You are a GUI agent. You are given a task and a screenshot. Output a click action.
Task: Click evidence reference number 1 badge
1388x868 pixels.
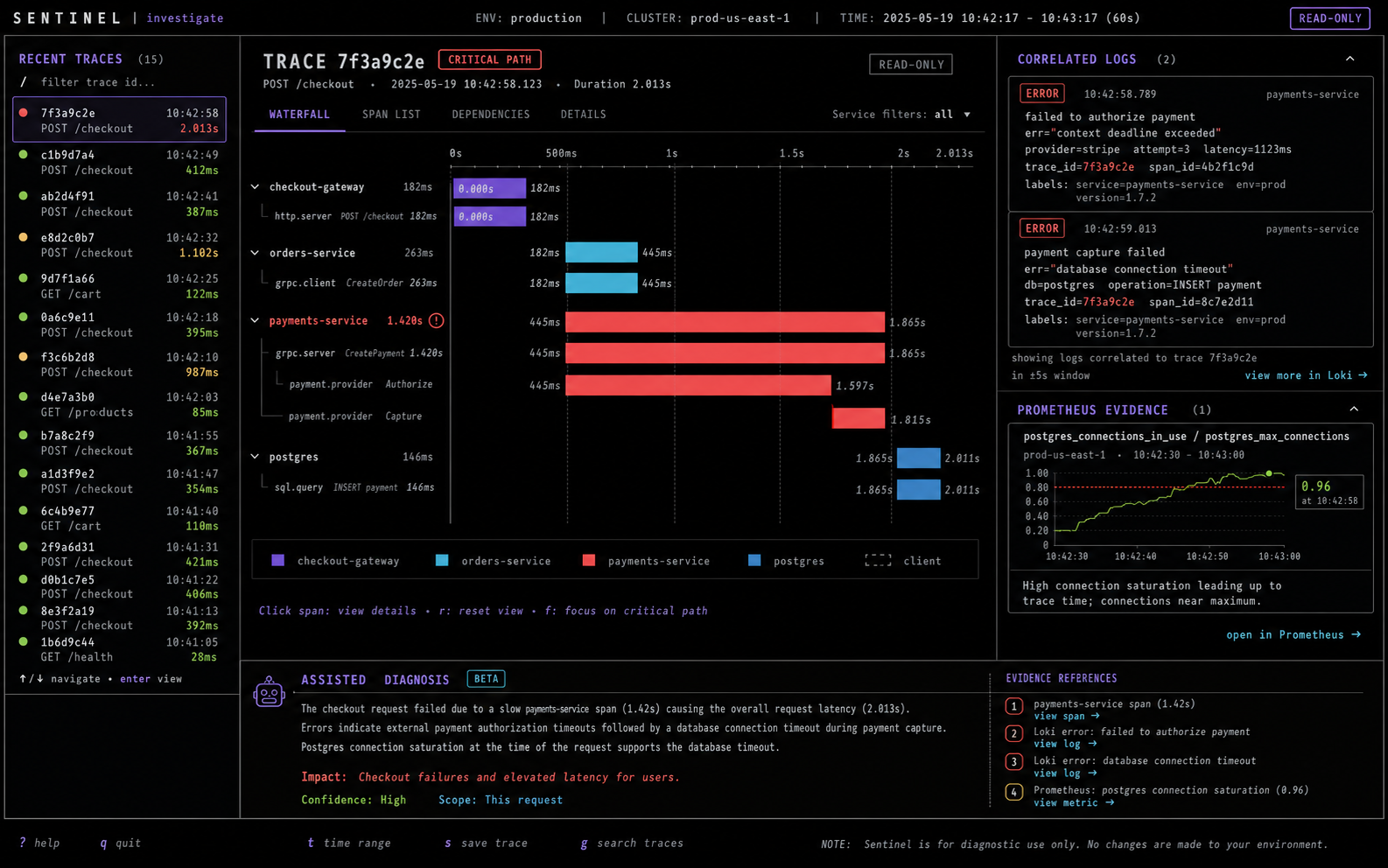point(1014,706)
